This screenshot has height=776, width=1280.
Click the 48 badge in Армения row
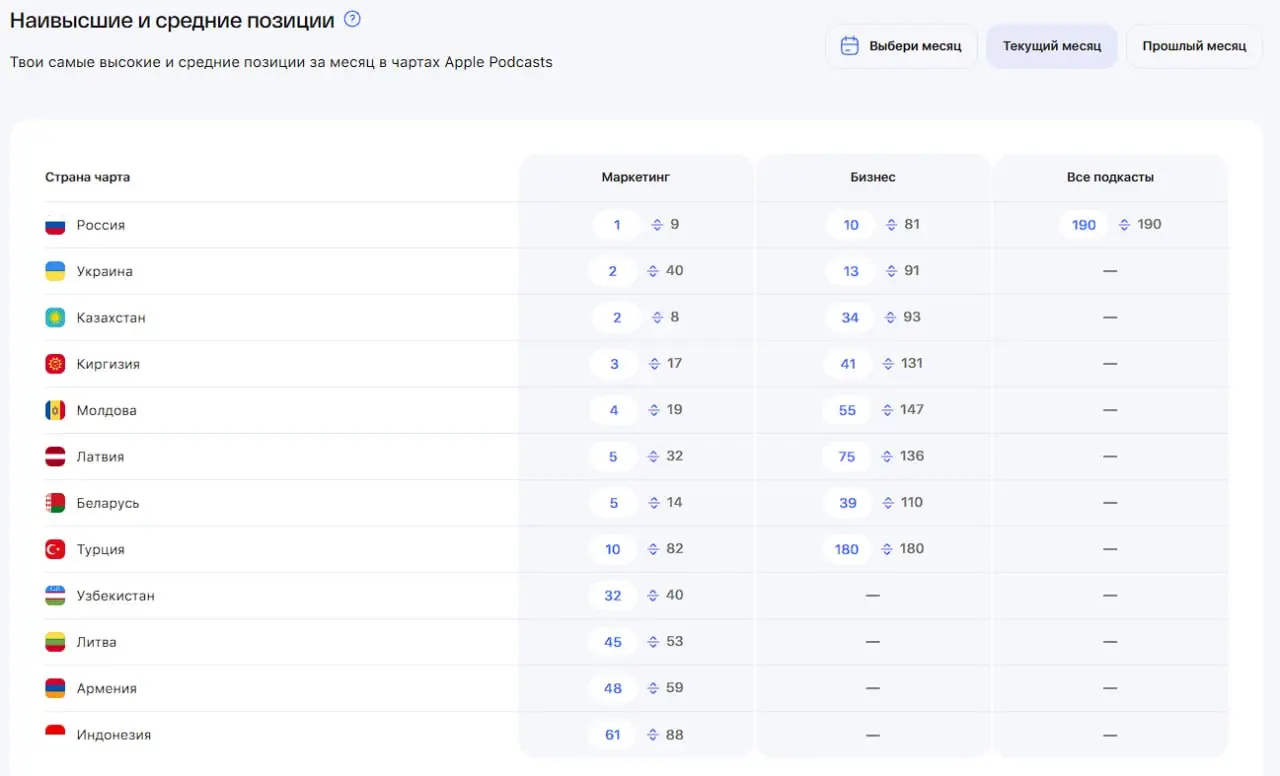click(613, 688)
